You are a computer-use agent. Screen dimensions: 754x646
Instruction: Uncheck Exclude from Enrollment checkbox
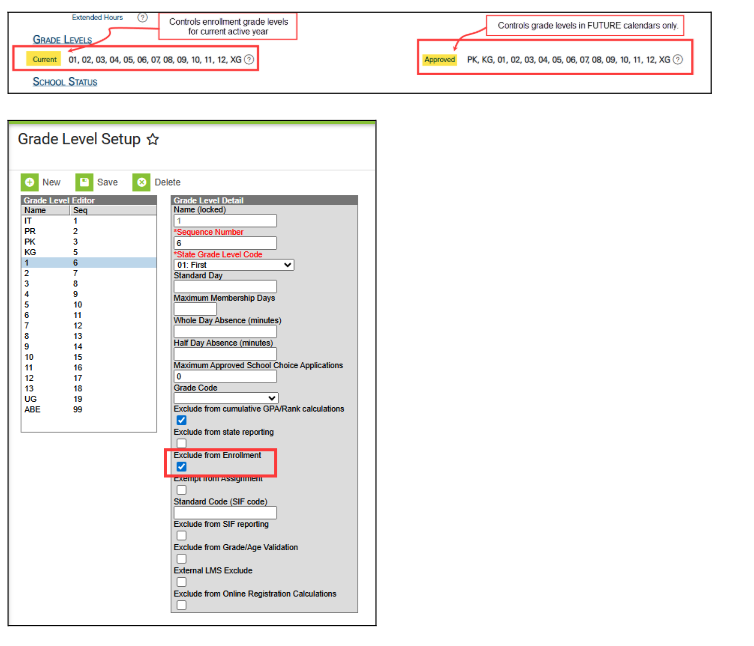click(x=181, y=466)
